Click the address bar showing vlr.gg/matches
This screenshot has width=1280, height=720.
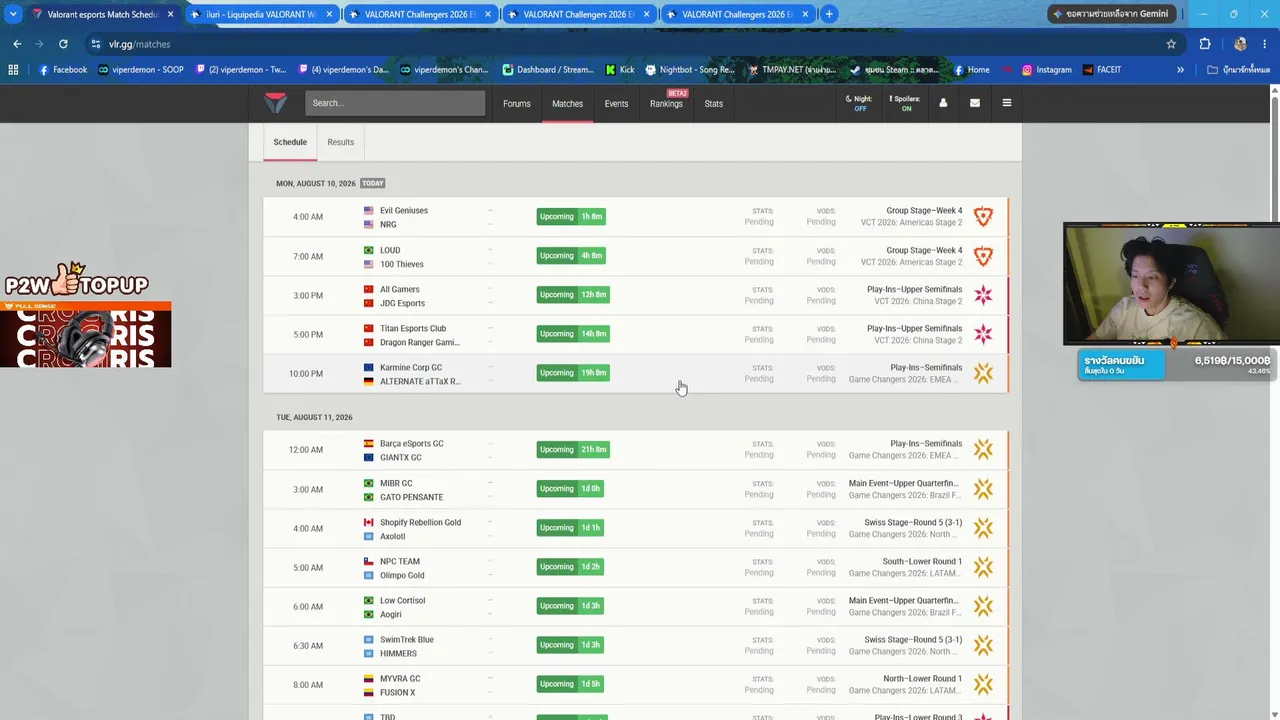click(x=630, y=44)
